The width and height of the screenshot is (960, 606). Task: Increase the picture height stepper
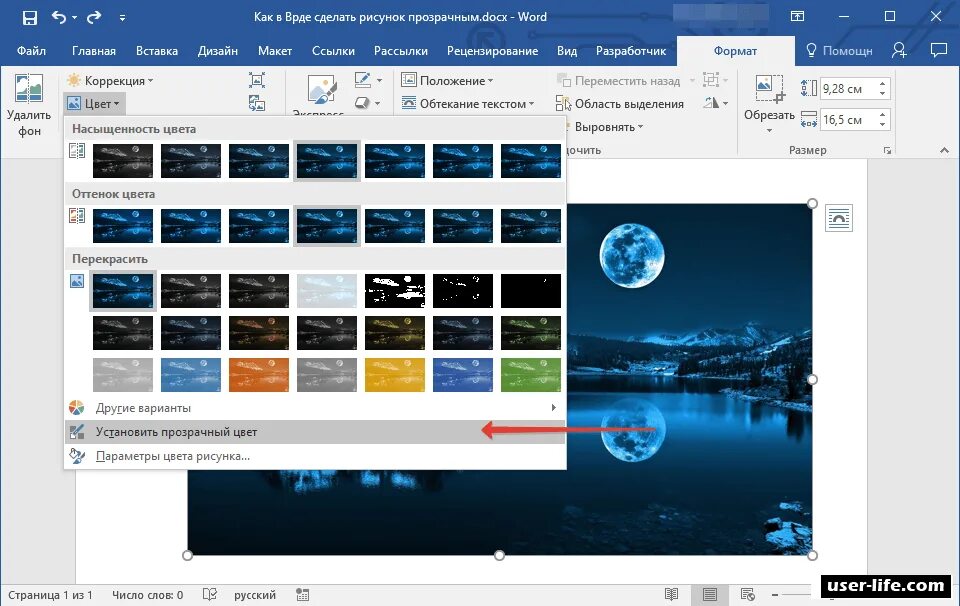(x=882, y=84)
